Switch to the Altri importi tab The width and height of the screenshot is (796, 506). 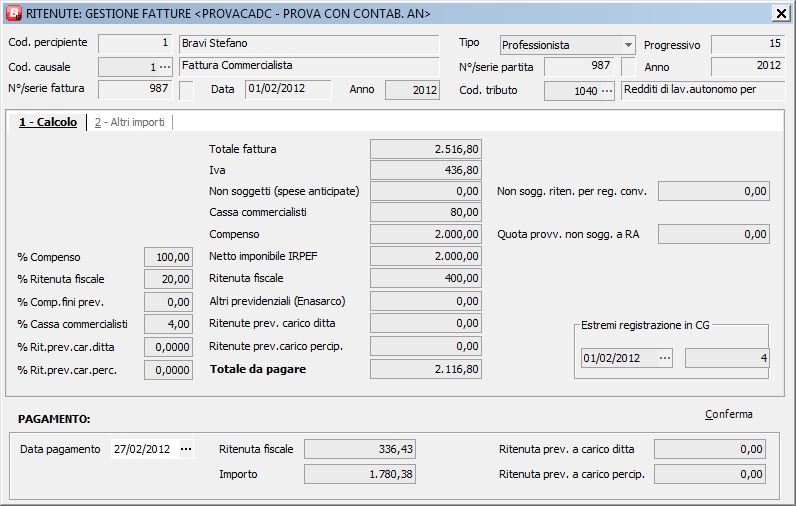(x=129, y=122)
